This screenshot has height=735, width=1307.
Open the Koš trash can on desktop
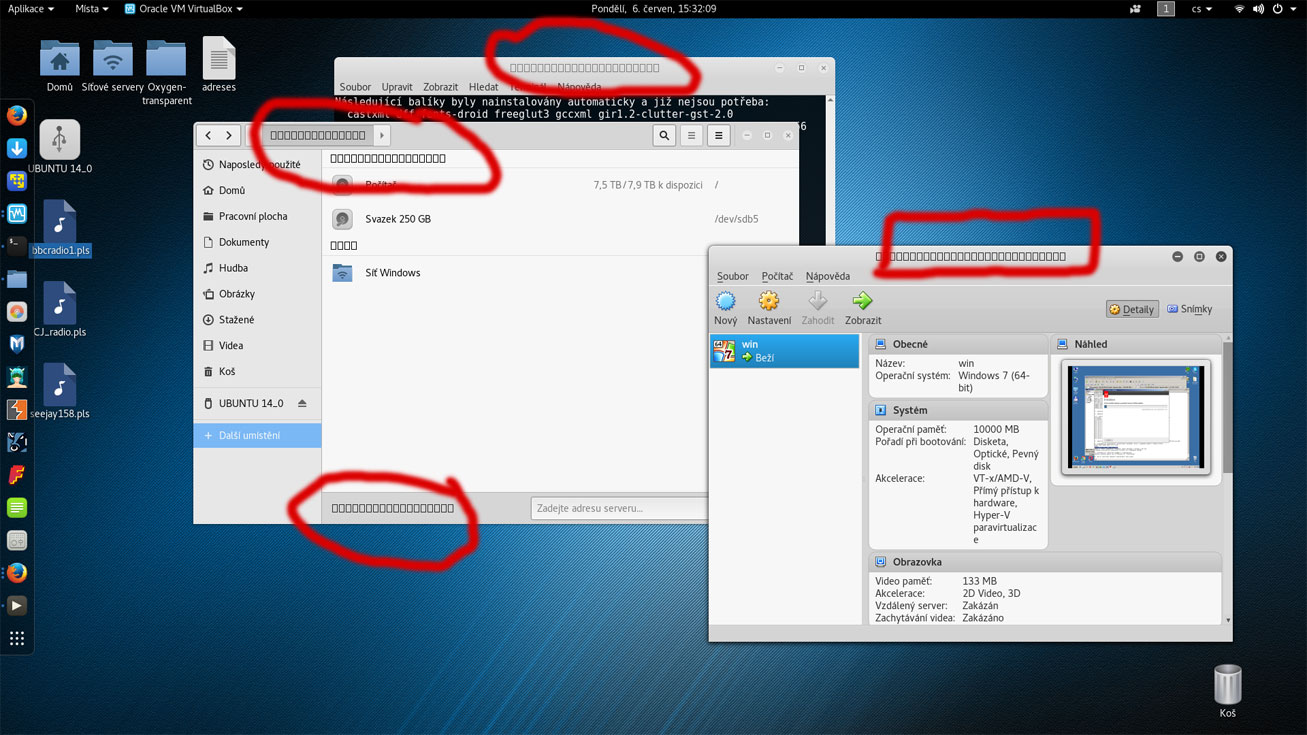1227,691
